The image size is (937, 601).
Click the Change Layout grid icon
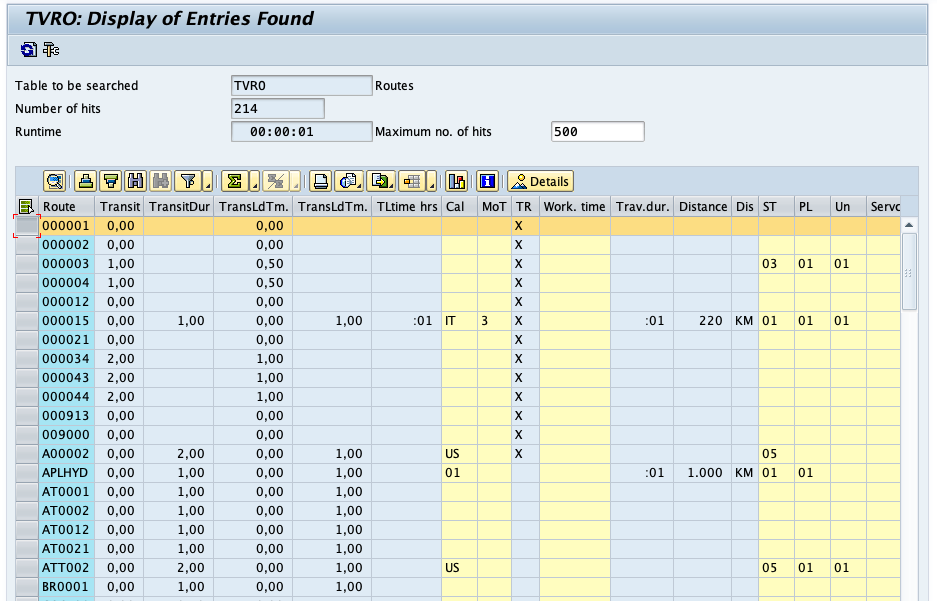pyautogui.click(x=412, y=181)
